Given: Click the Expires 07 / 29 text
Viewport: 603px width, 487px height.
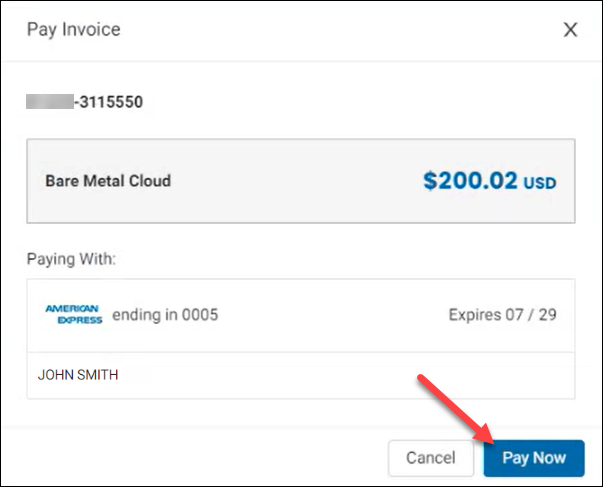Looking at the screenshot, I should point(502,315).
